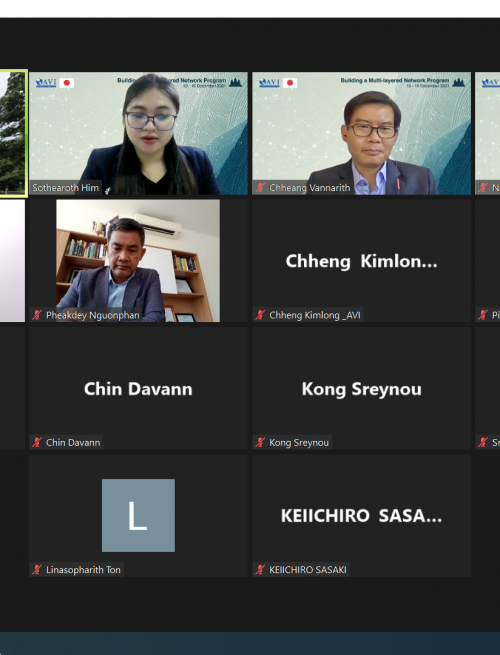Click muted mic icon beside Pheakdey Nguonphan
500x655 pixels.
click(x=37, y=315)
